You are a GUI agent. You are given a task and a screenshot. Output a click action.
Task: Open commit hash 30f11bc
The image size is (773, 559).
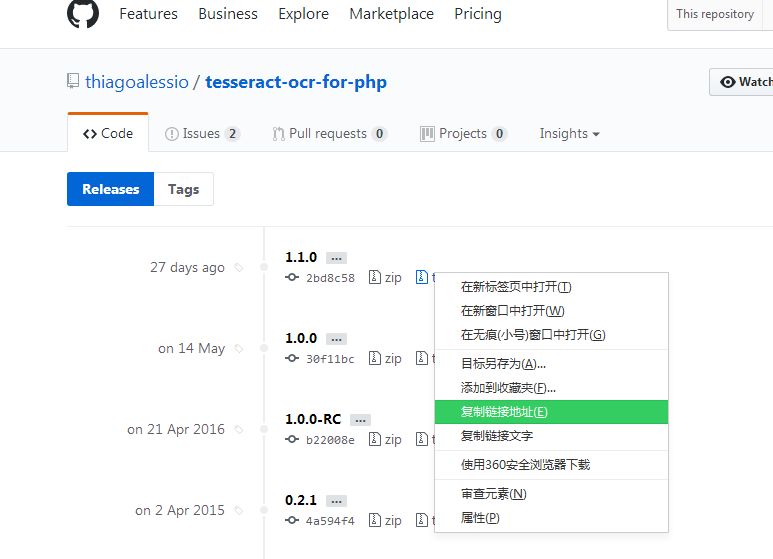(x=330, y=359)
